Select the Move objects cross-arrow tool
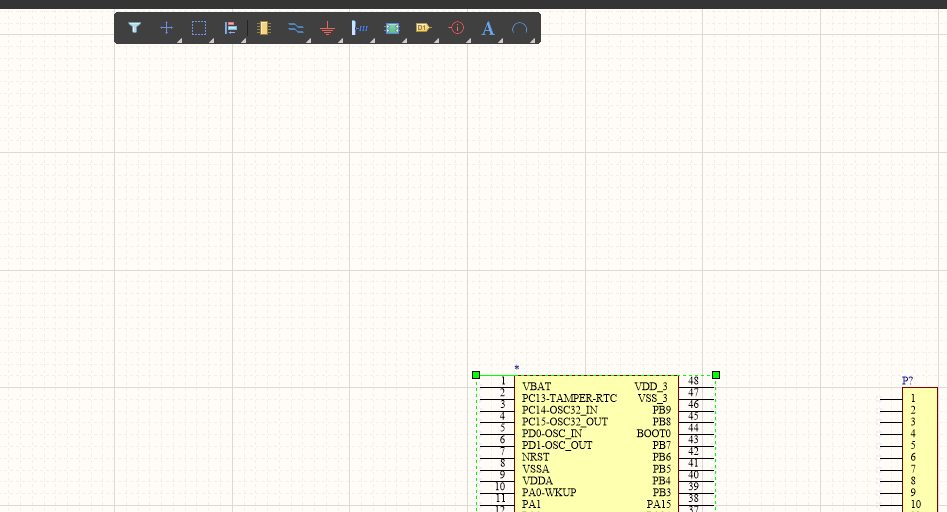Viewport: 947px width, 512px height. (x=166, y=28)
